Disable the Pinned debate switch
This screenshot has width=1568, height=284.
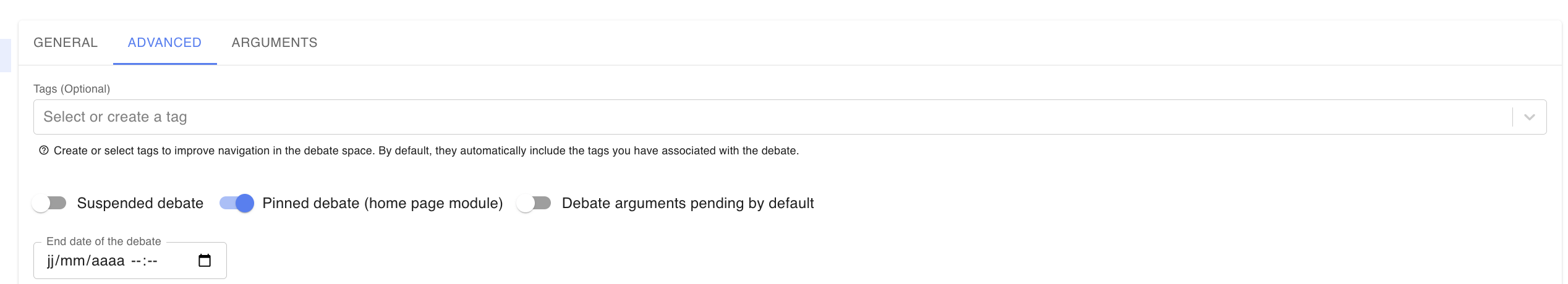coord(237,203)
